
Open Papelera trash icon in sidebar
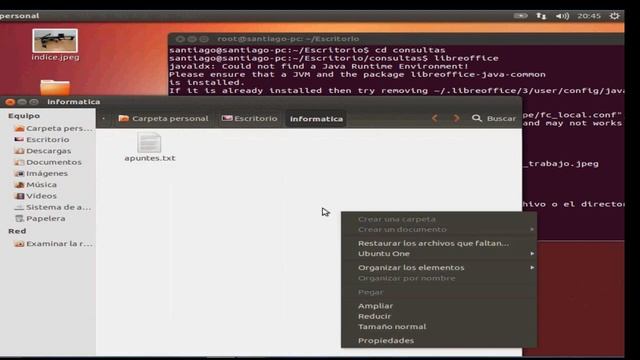19,218
